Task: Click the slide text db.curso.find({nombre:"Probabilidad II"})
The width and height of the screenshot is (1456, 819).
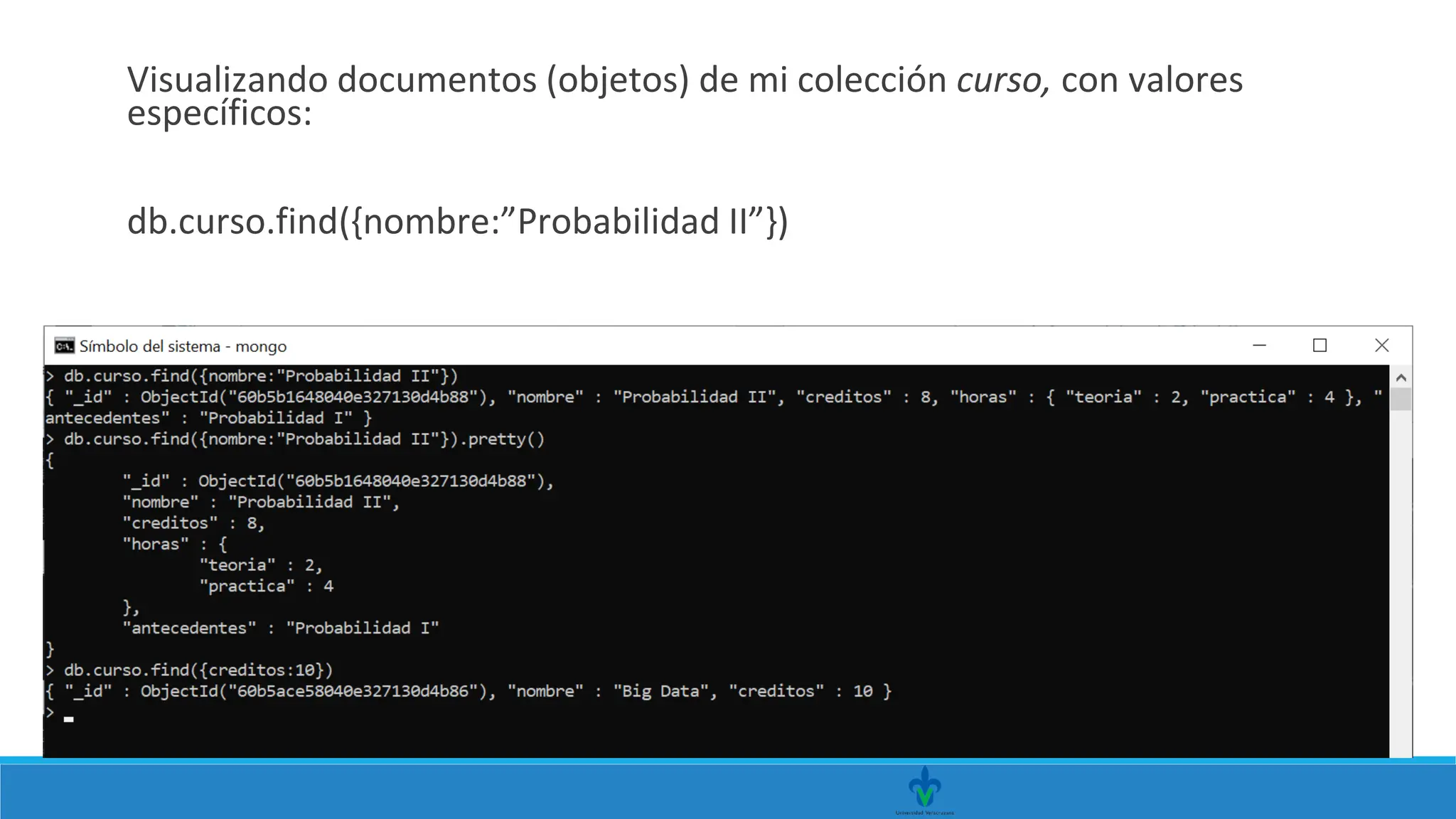Action: 457,221
